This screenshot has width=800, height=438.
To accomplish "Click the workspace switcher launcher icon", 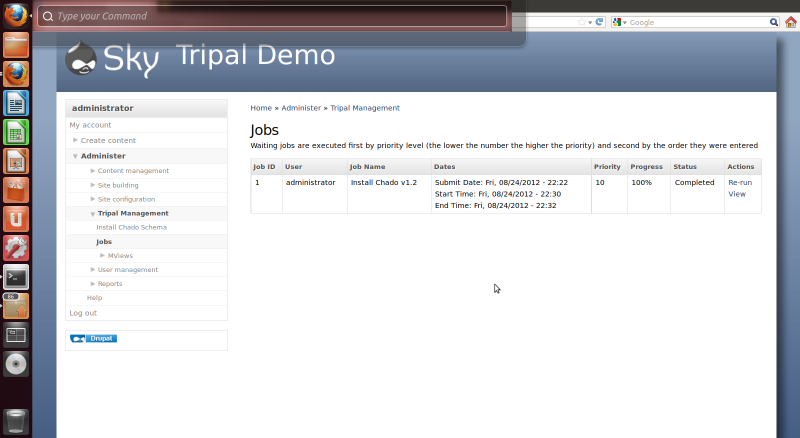I will tap(16, 335).
